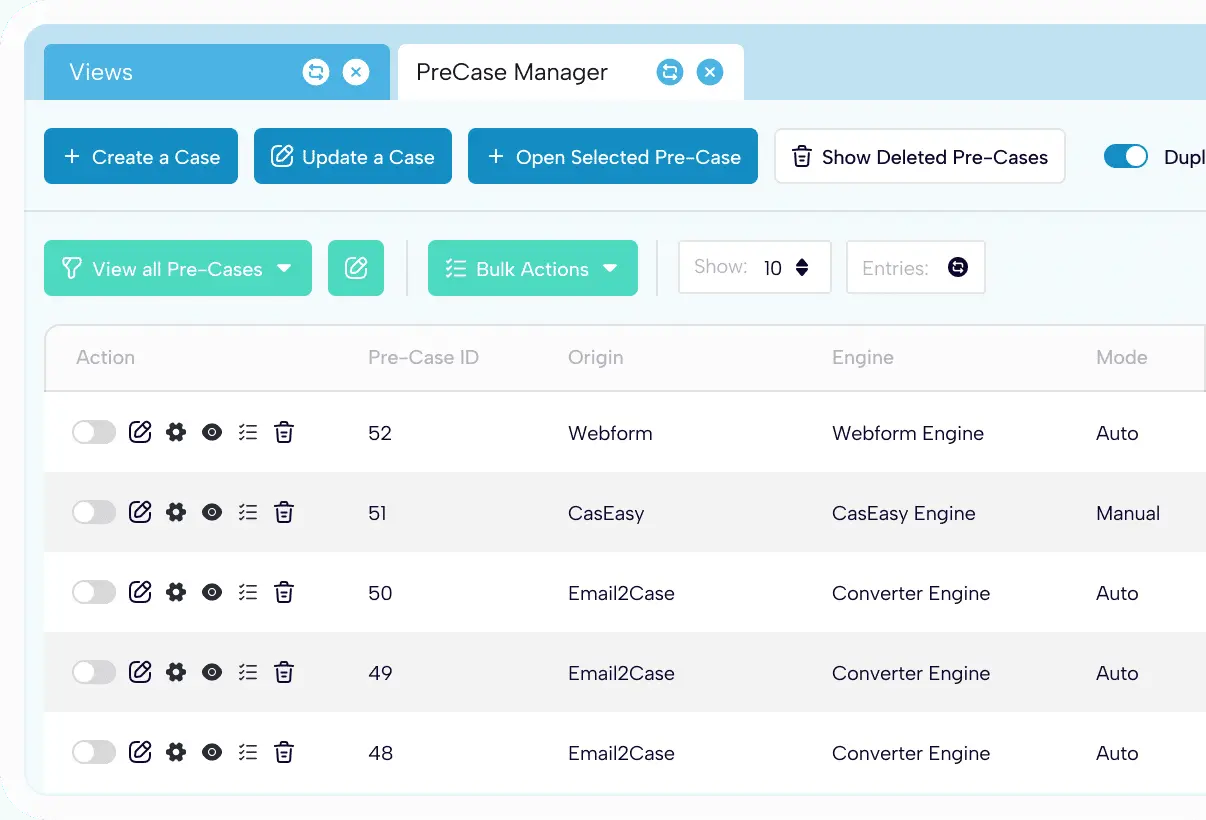Click Auto mode in Pre-Case 48 row
The height and width of the screenshot is (820, 1206).
1117,753
